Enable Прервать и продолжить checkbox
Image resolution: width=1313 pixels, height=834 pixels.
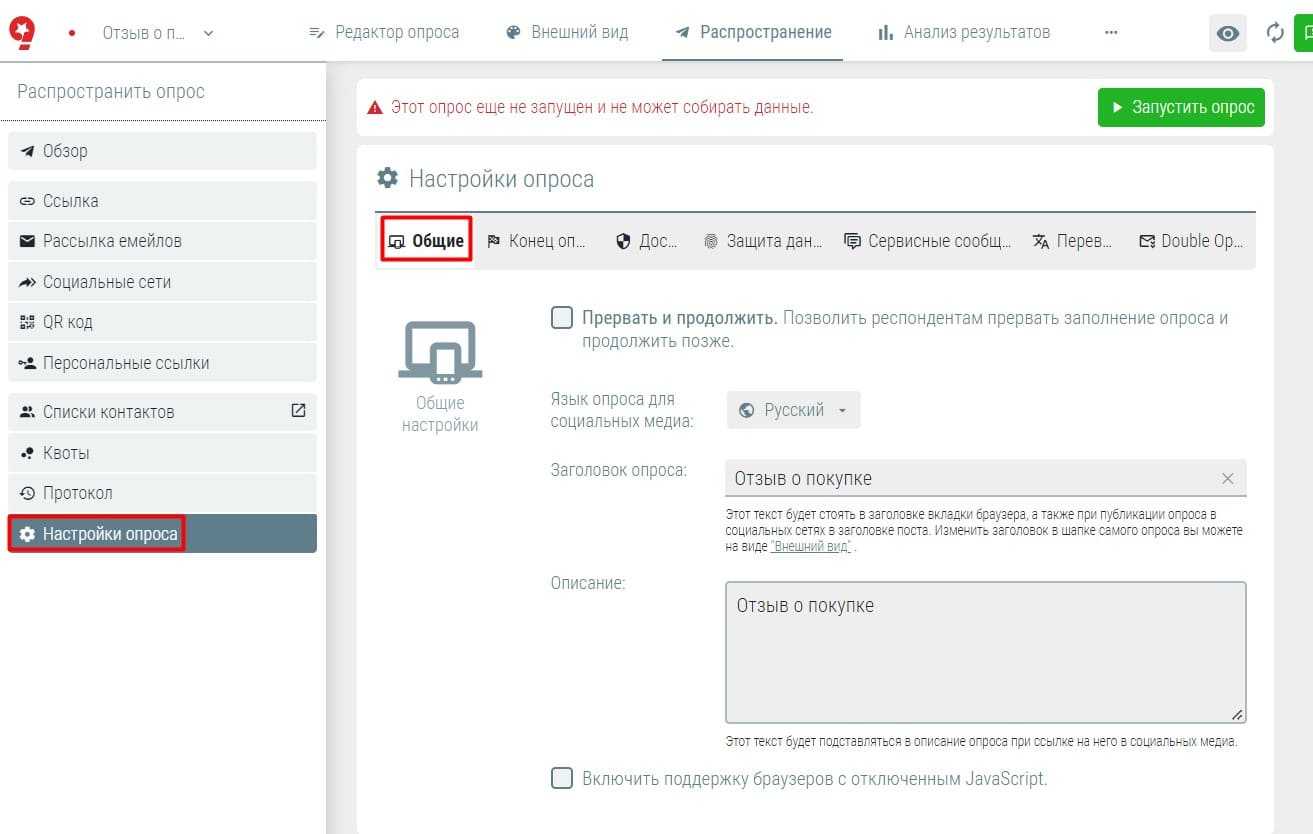click(x=562, y=318)
